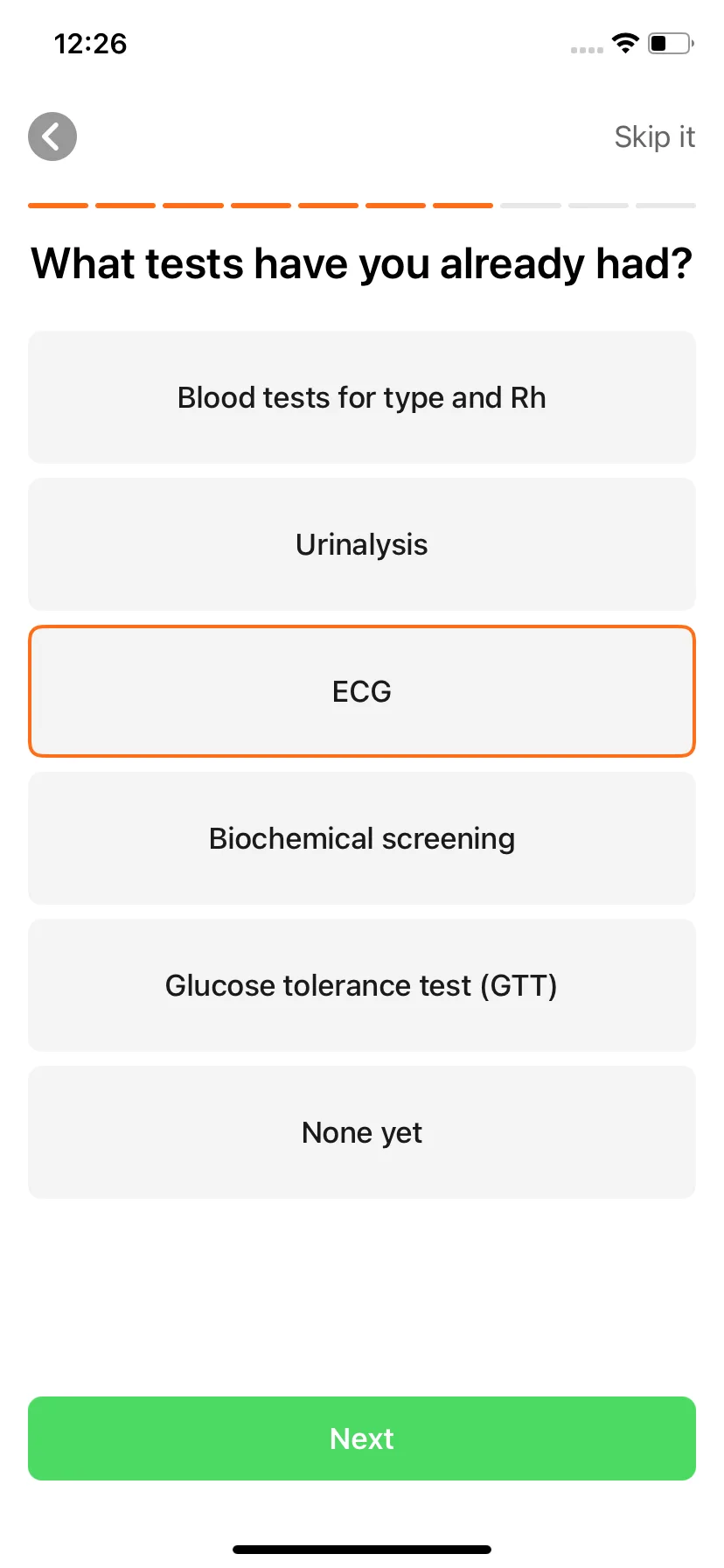Deselect the highlighted ECG option

click(x=362, y=691)
